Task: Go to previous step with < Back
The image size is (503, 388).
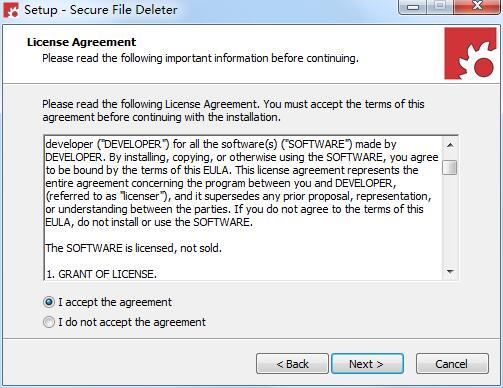Action: tap(292, 364)
